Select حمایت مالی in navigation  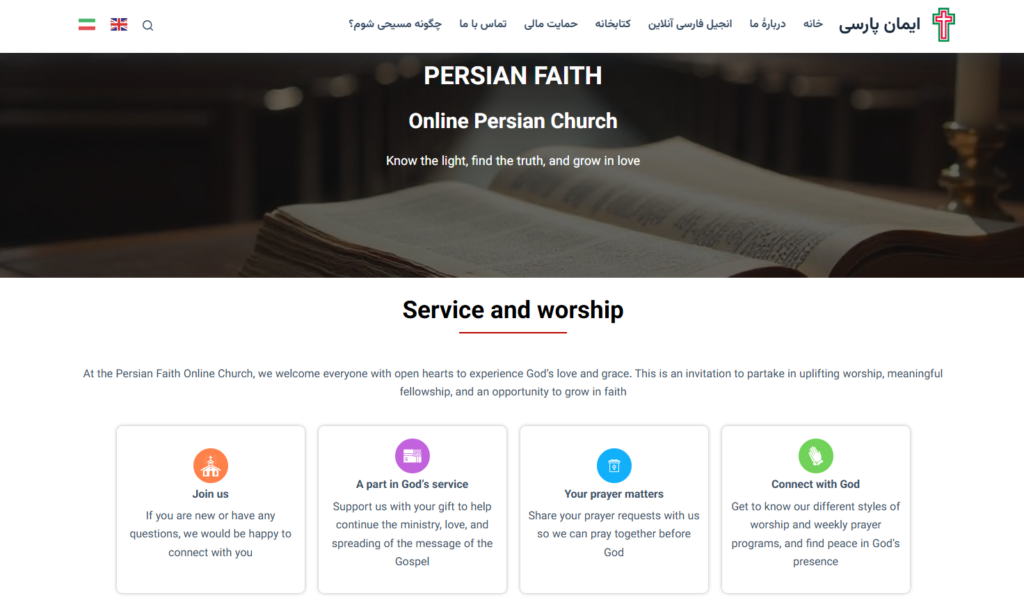(551, 24)
